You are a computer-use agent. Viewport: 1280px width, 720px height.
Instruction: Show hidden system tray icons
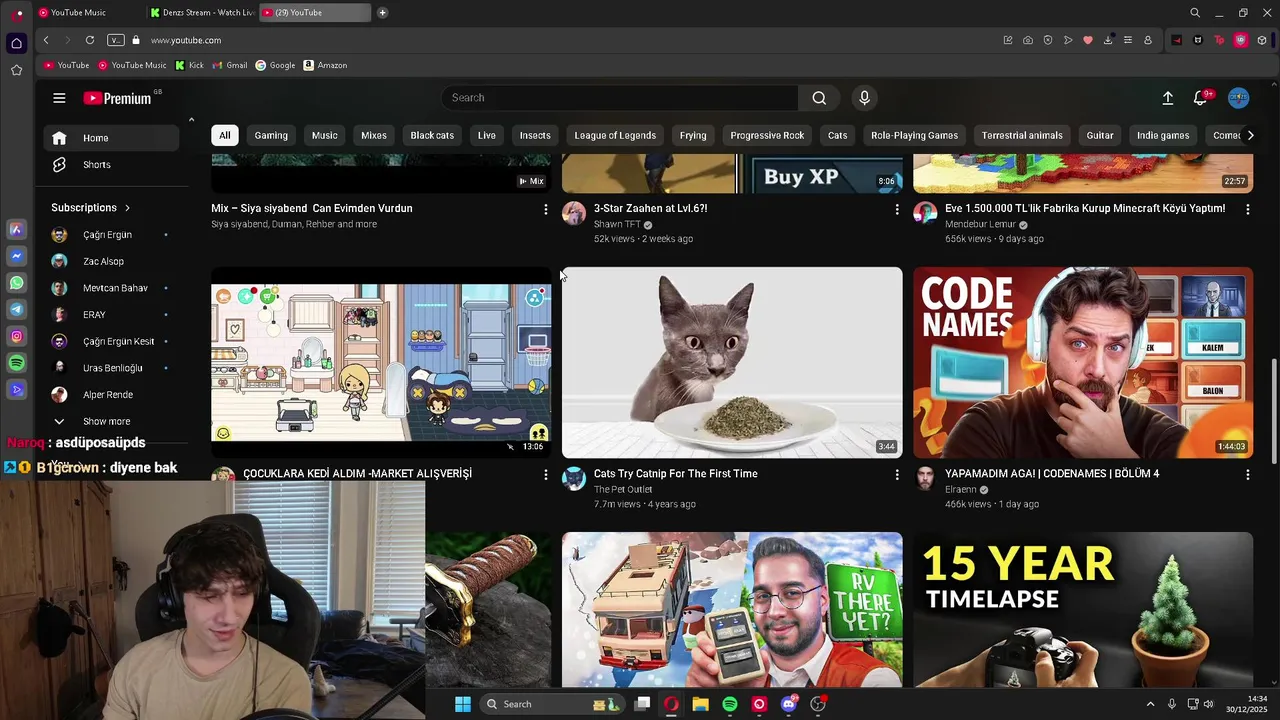[x=1150, y=704]
